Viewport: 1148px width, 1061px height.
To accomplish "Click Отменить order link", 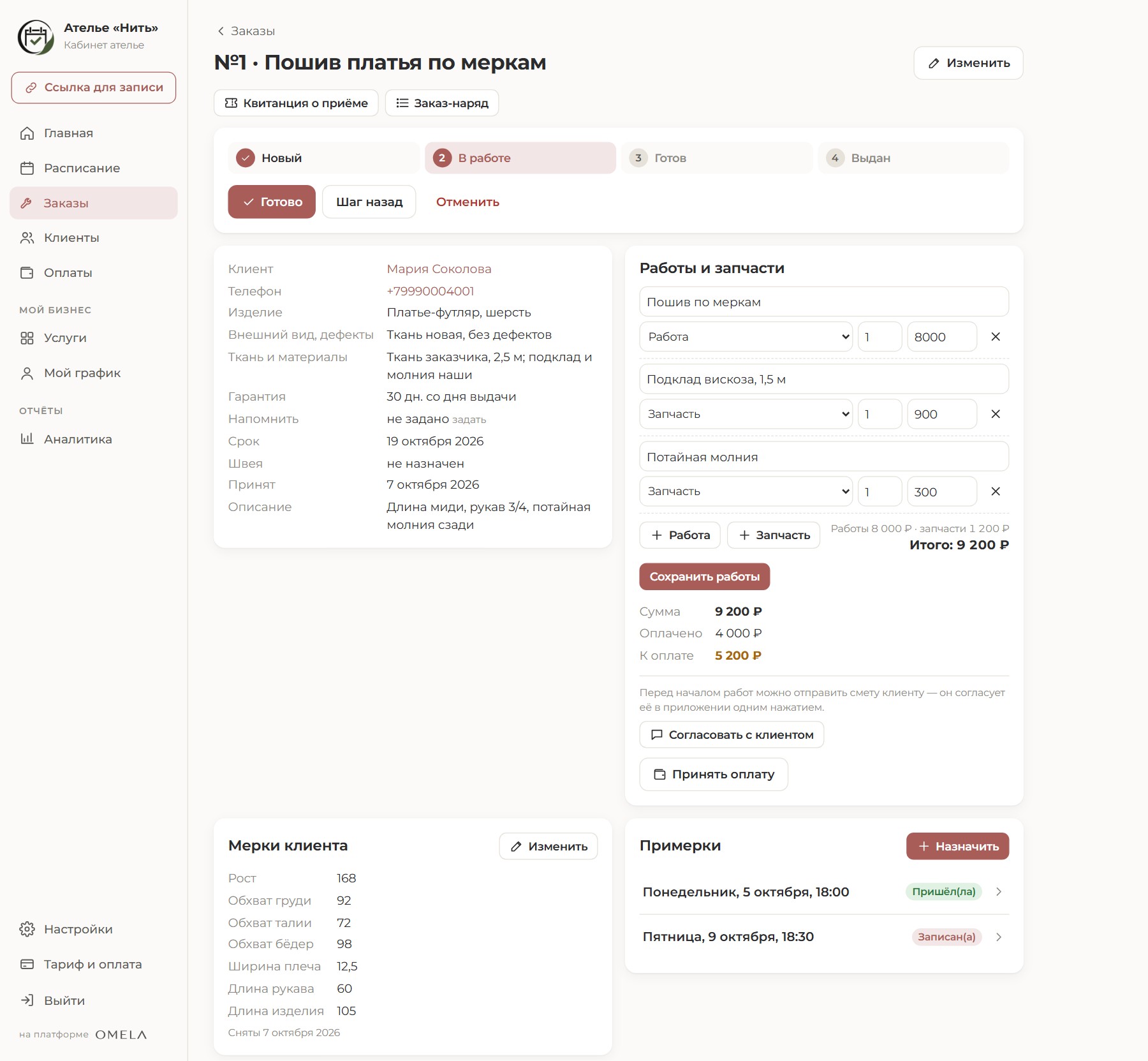I will 467,202.
